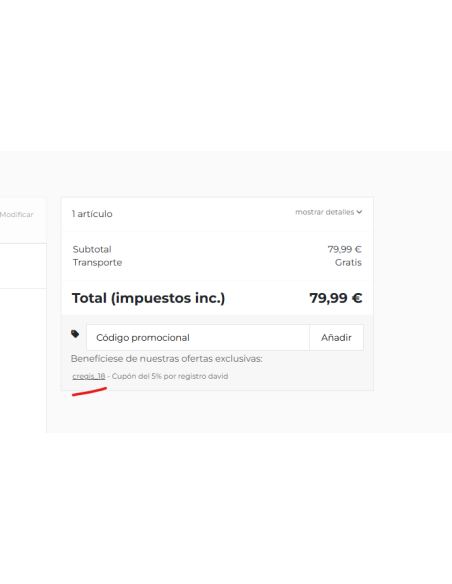Click the bold total price 79,99 €
Viewport: 452px width, 584px height.
(x=336, y=298)
